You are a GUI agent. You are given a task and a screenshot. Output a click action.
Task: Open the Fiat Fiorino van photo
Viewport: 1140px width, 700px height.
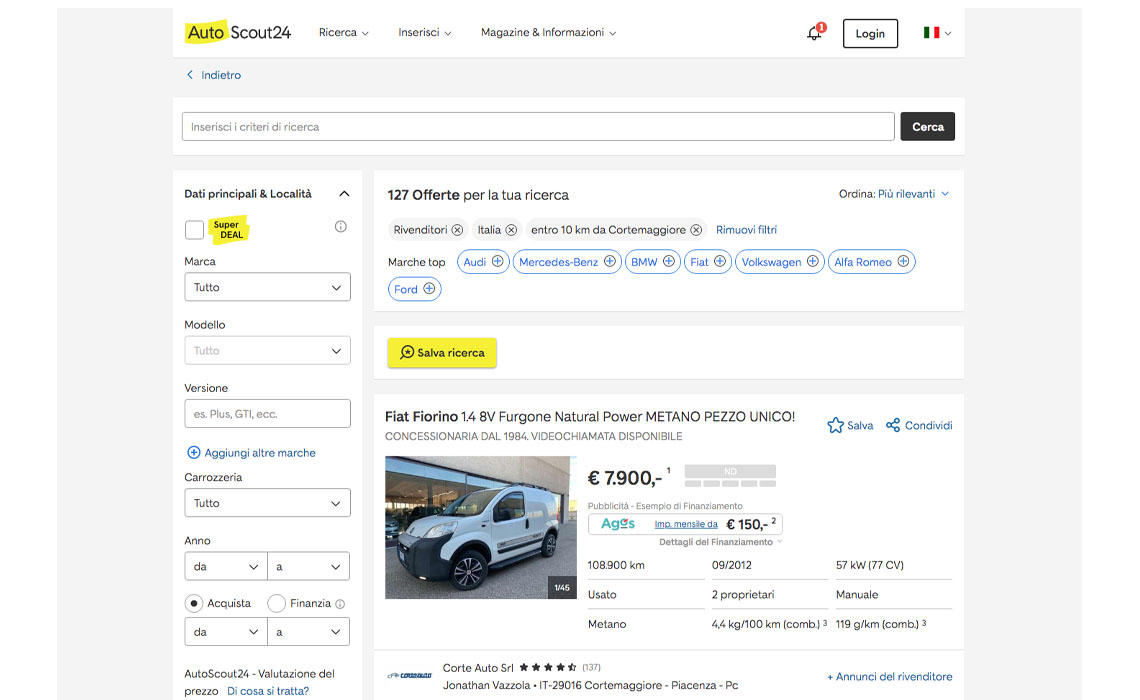tap(481, 527)
